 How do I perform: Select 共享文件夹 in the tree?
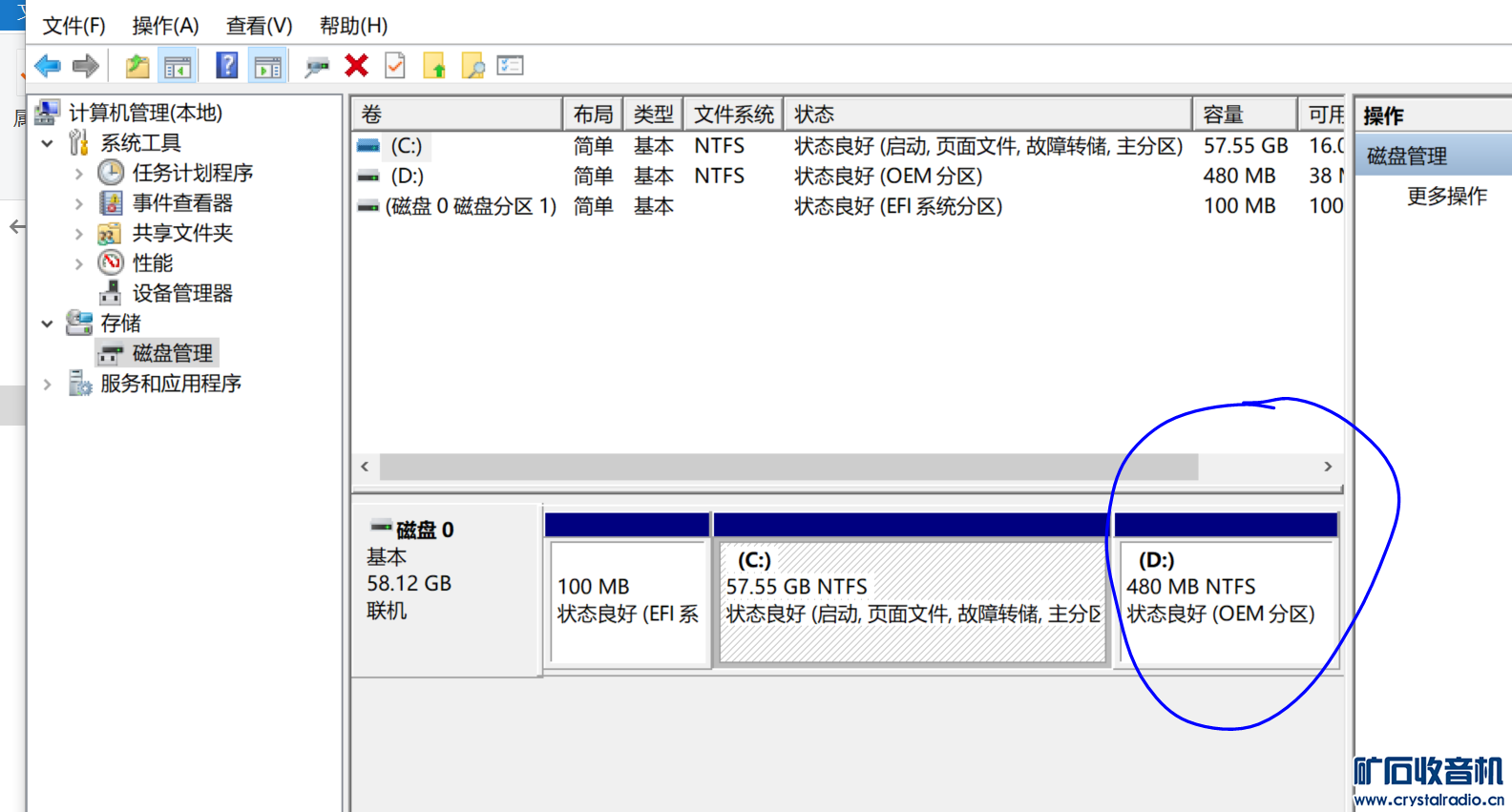click(182, 233)
